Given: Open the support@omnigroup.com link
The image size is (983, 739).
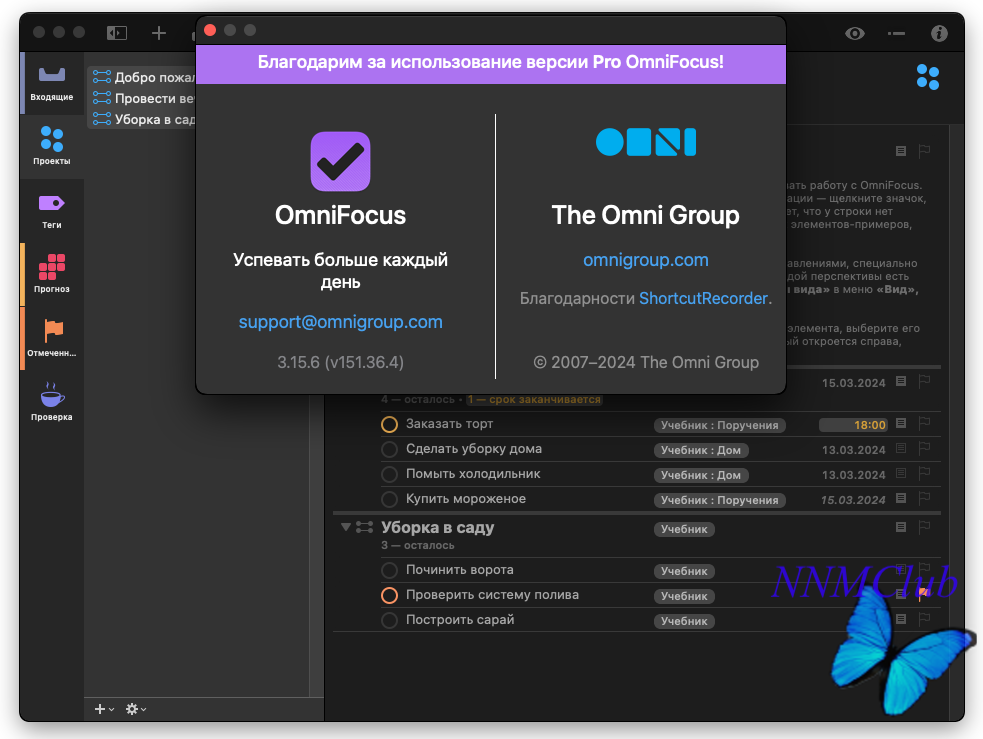Looking at the screenshot, I should [x=340, y=322].
